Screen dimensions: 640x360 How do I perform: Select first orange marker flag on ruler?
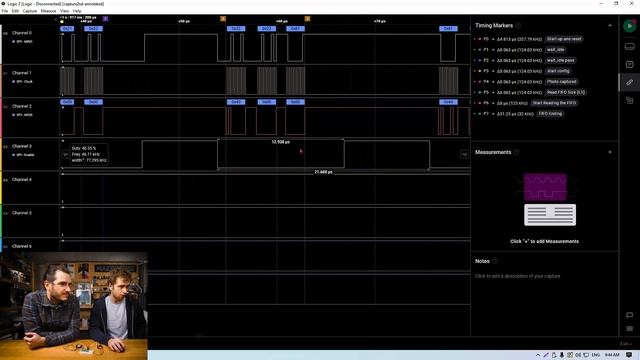point(223,19)
